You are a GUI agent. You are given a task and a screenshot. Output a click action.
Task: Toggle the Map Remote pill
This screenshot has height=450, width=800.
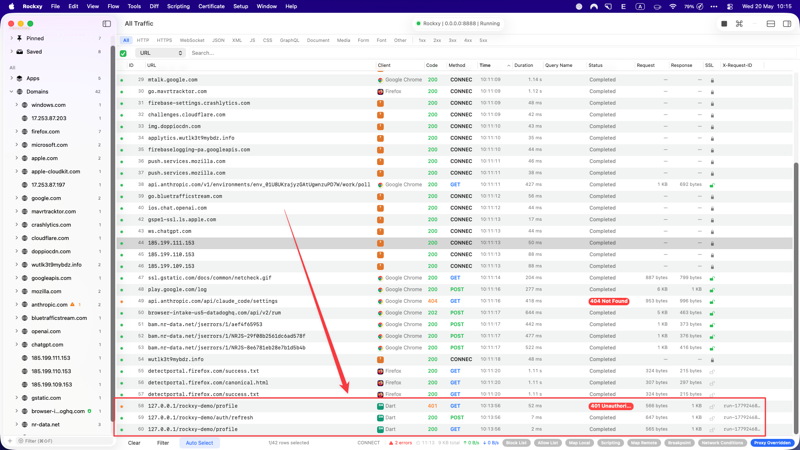[x=644, y=443]
